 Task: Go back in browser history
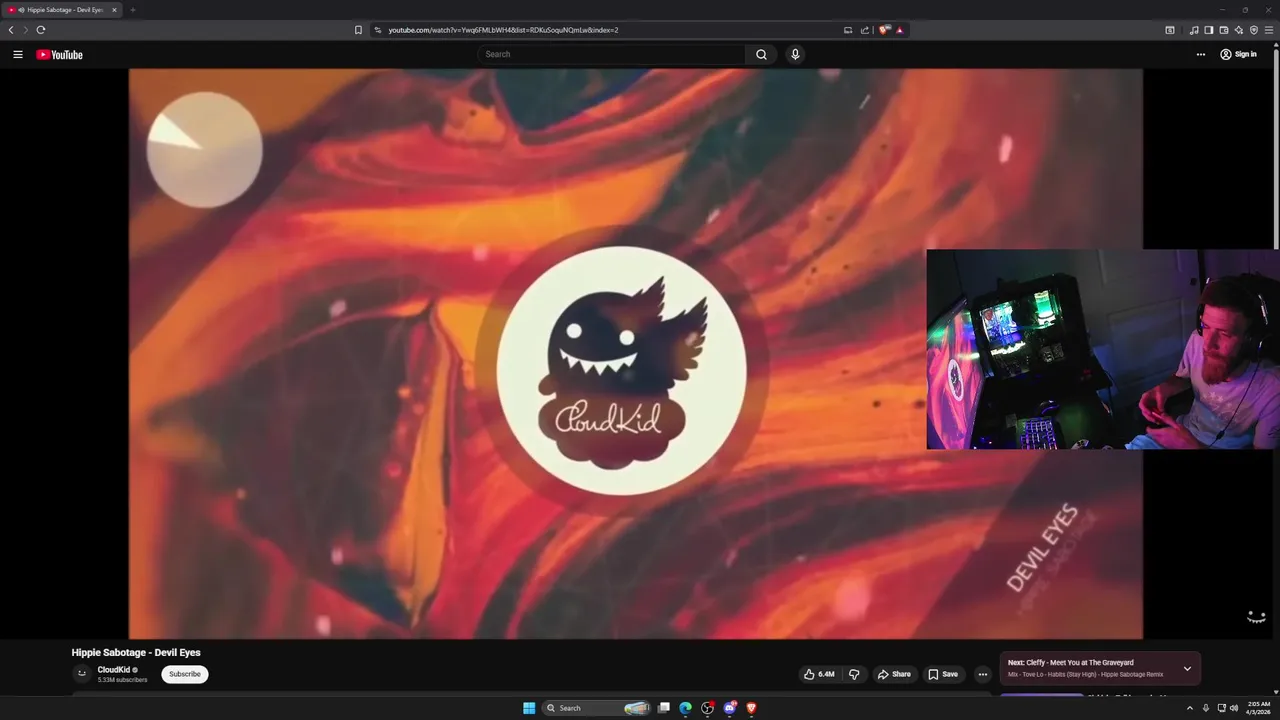(11, 30)
